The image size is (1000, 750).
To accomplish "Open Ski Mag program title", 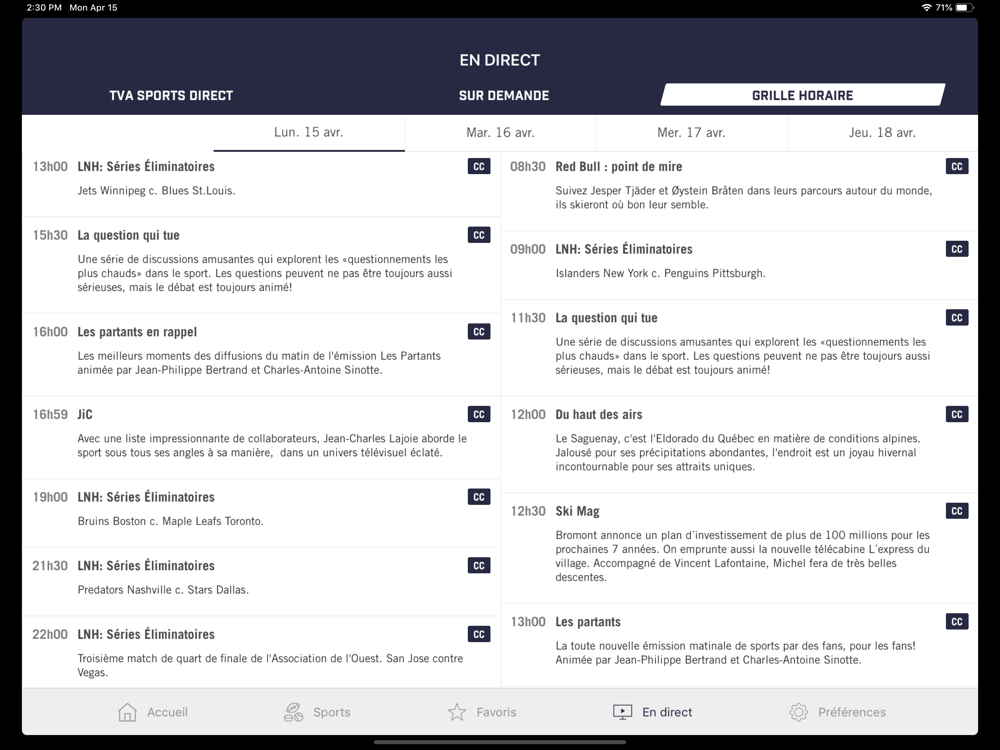I will (577, 511).
